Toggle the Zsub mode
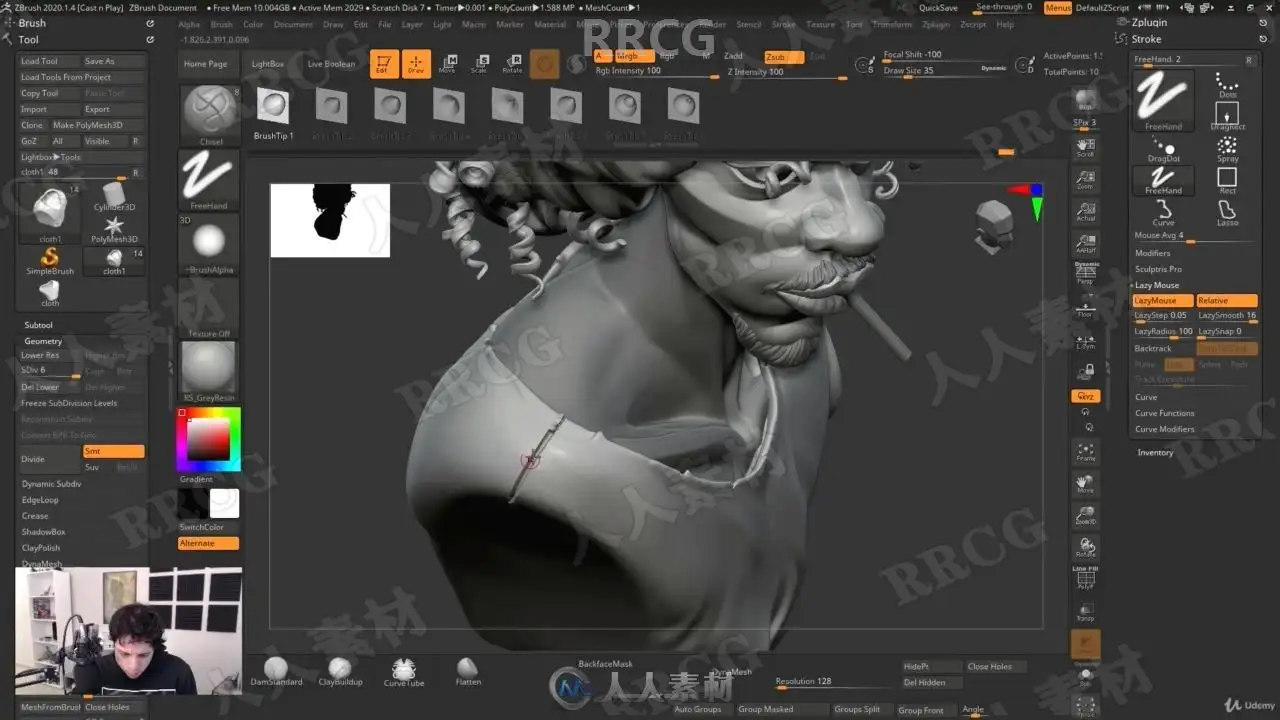 (x=784, y=57)
